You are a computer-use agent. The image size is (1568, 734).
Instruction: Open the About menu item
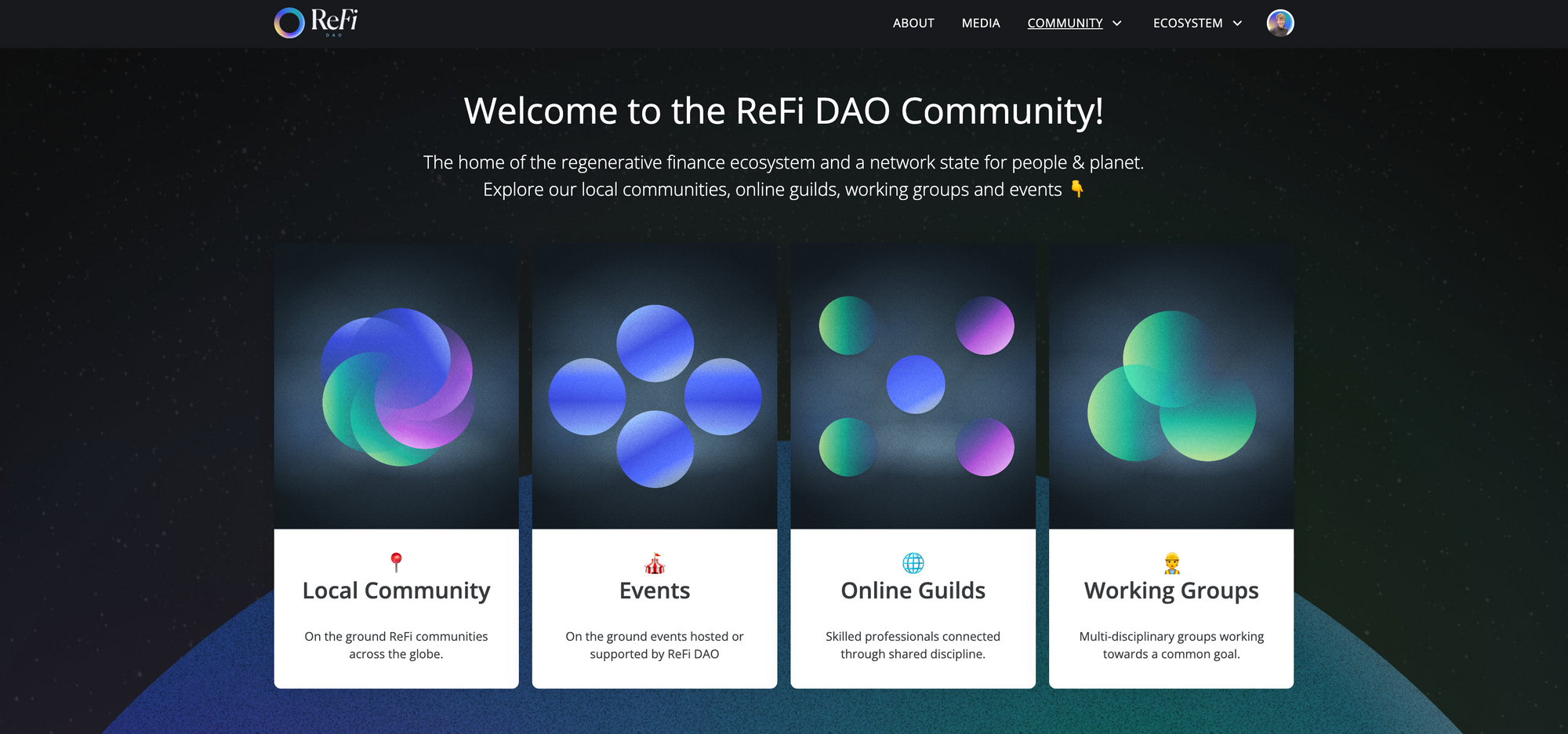tap(913, 24)
